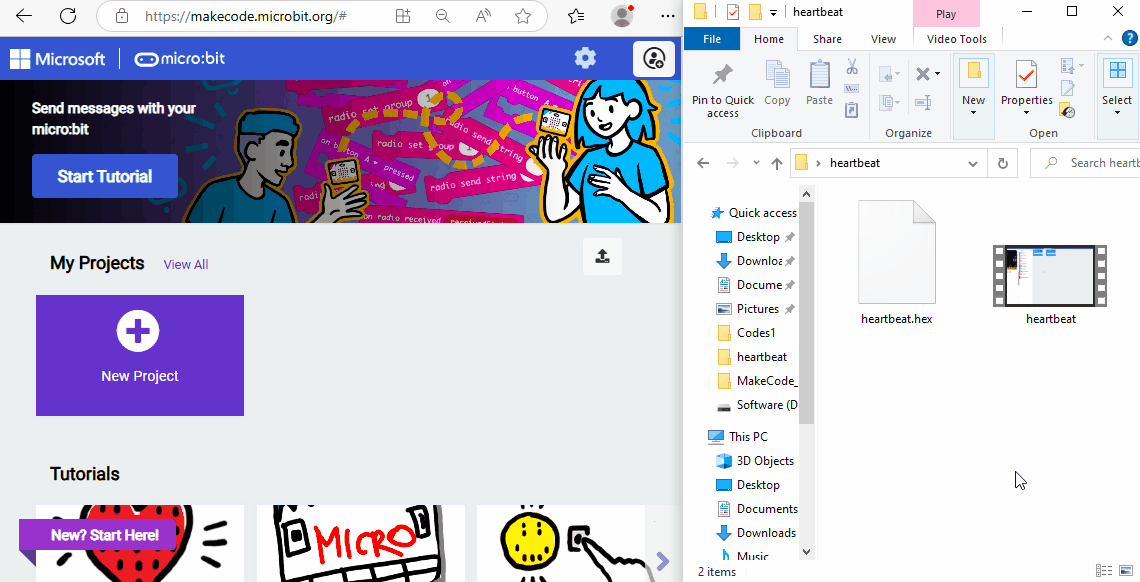
Task: Click the micro:bit logo in header
Action: click(180, 59)
